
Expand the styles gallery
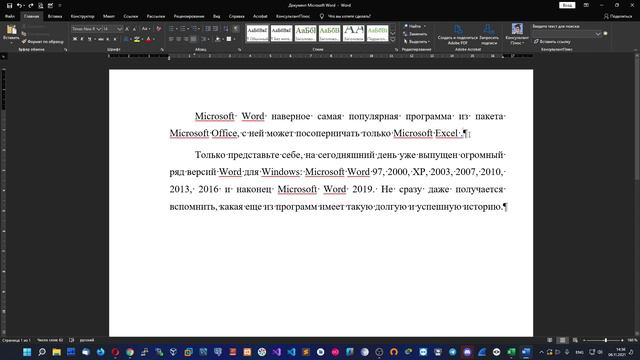point(393,40)
